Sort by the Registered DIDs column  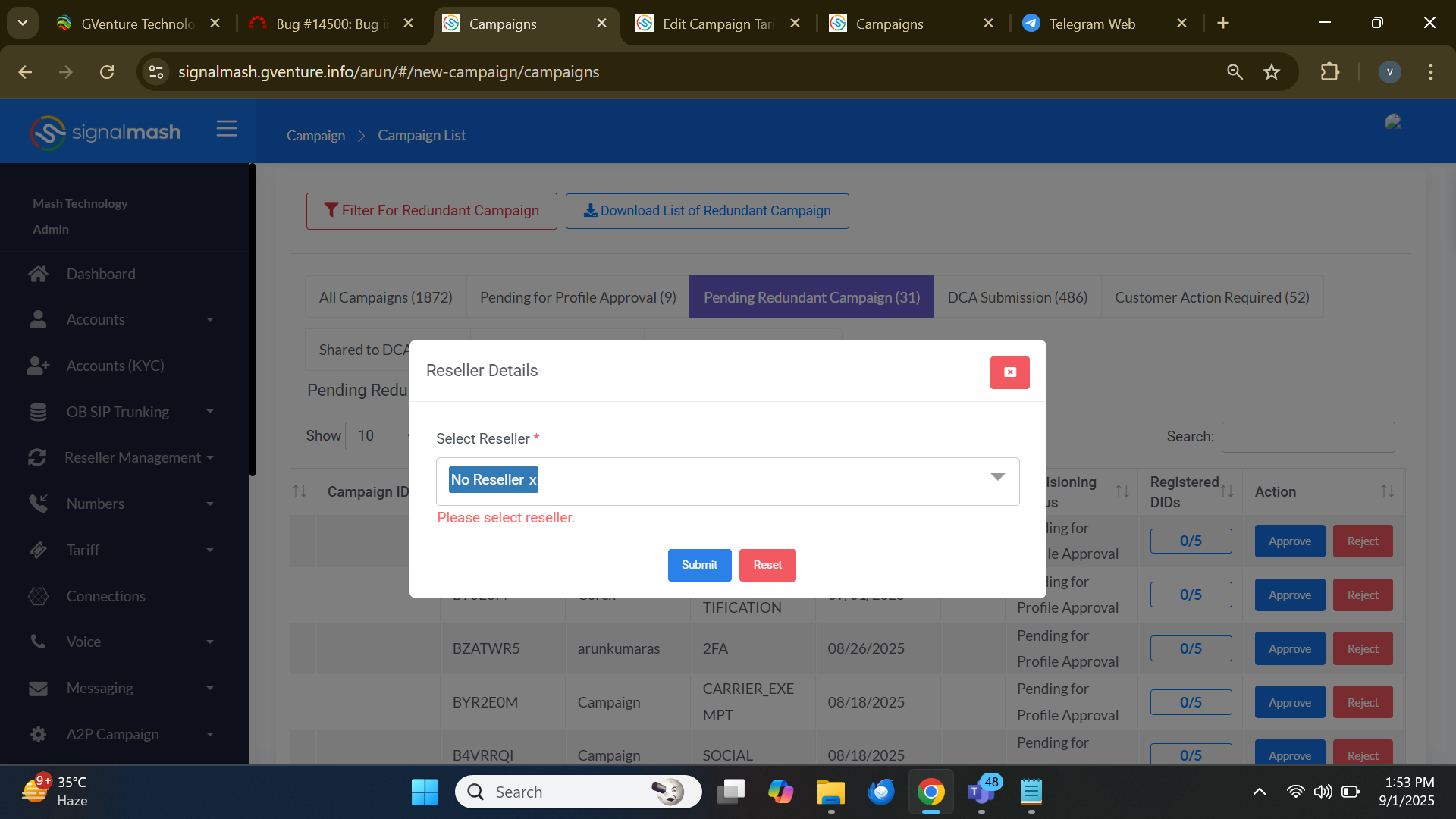pyautogui.click(x=1226, y=491)
